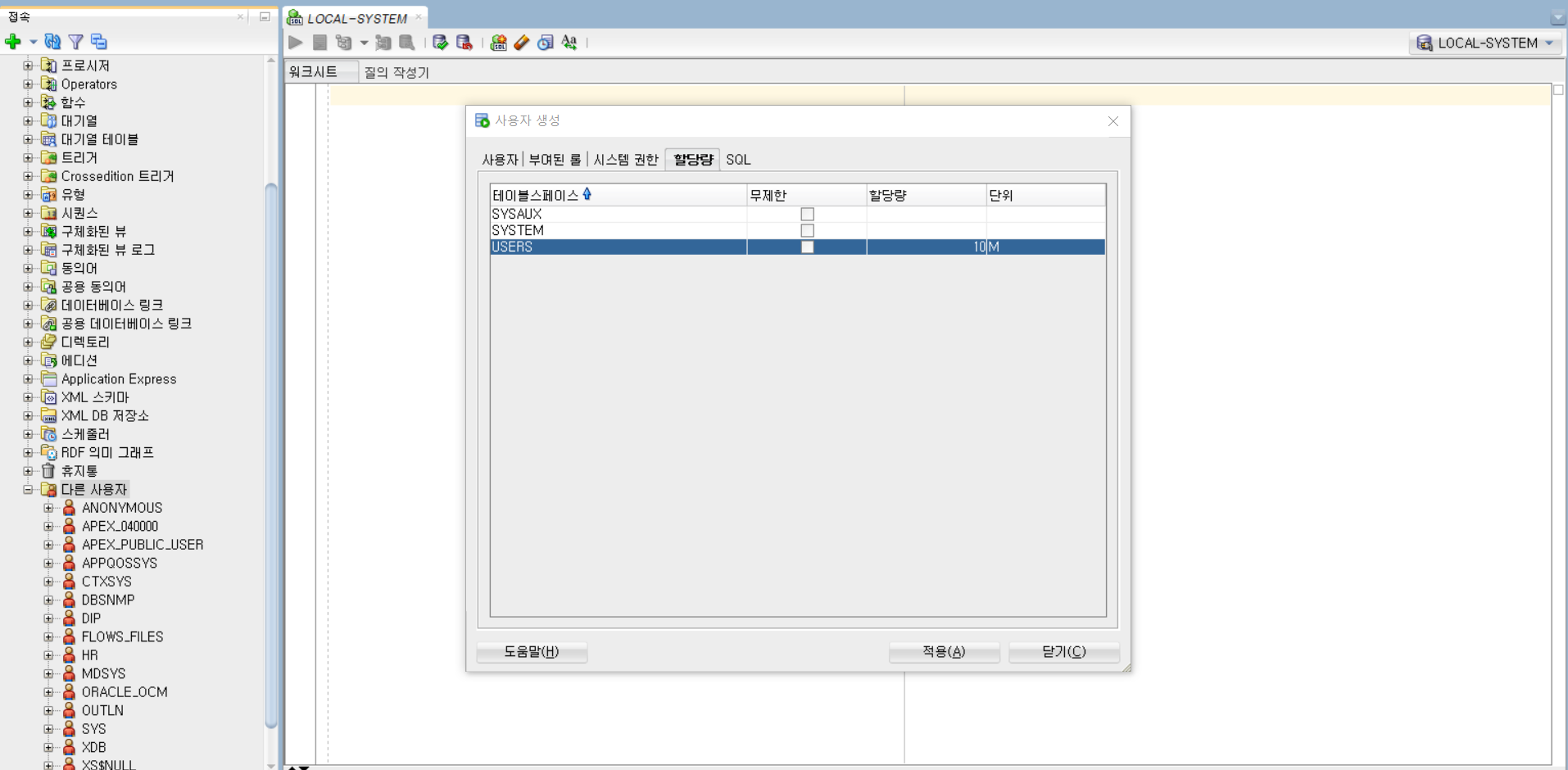Expand the Application Express node

[28, 378]
